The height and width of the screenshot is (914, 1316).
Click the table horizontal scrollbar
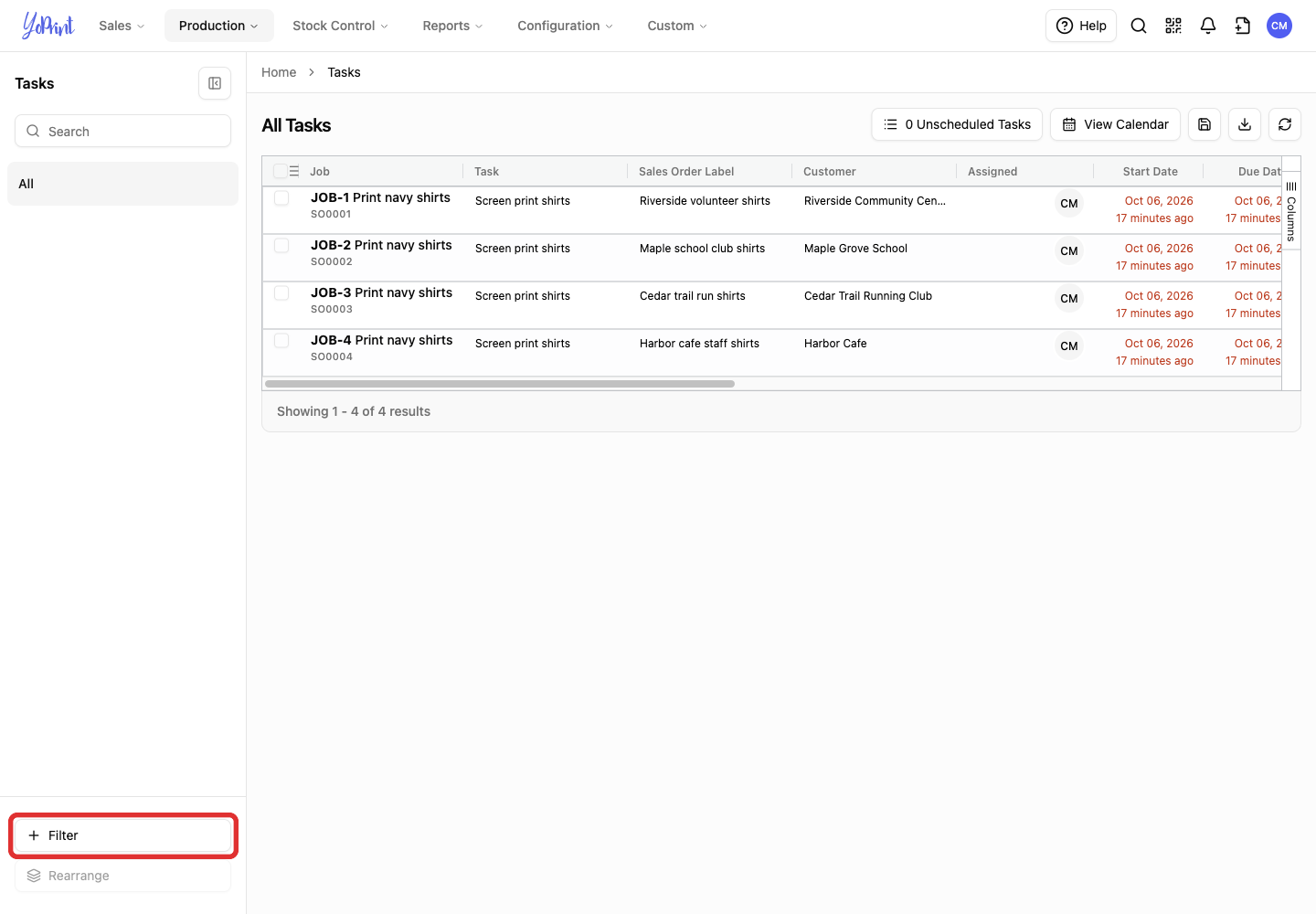(x=500, y=384)
